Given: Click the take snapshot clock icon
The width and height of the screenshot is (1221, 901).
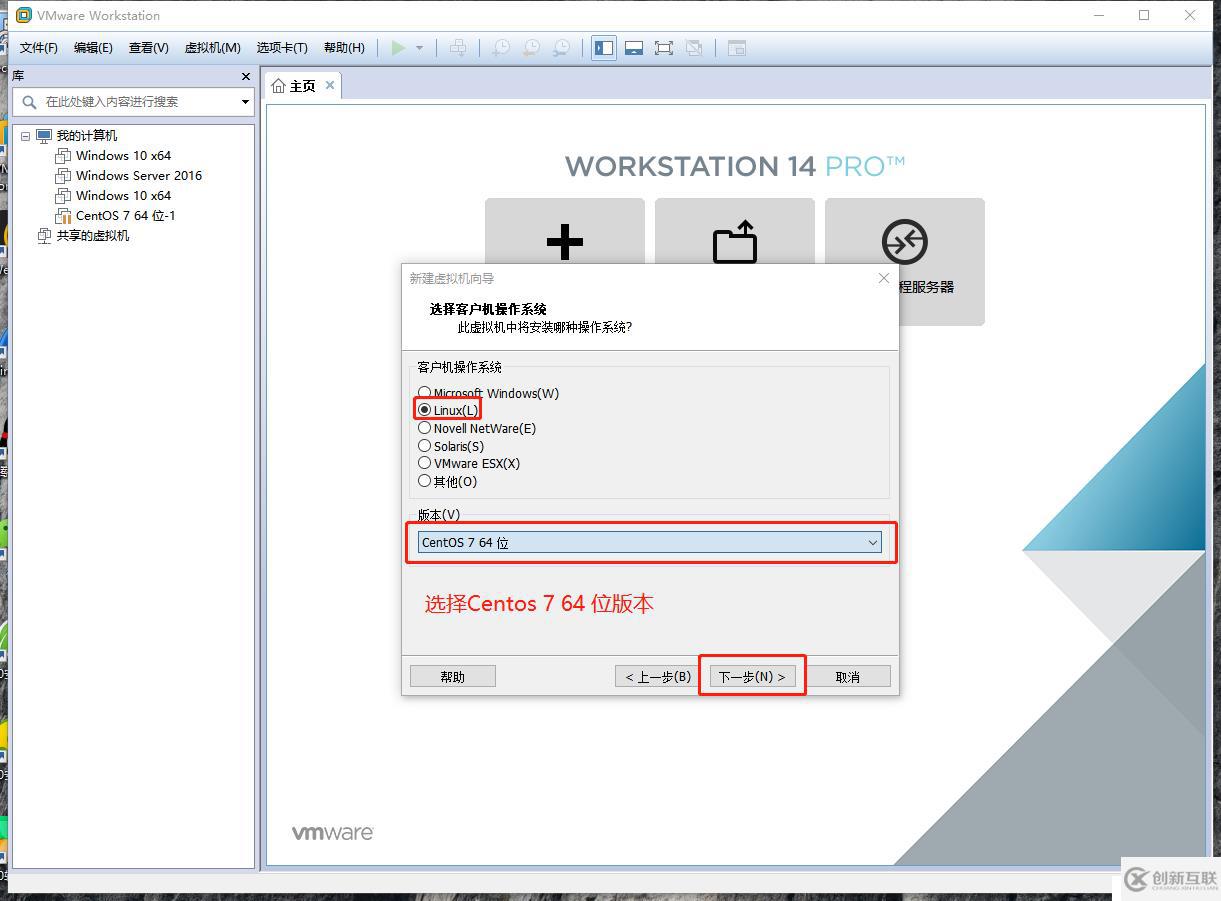Looking at the screenshot, I should [500, 48].
